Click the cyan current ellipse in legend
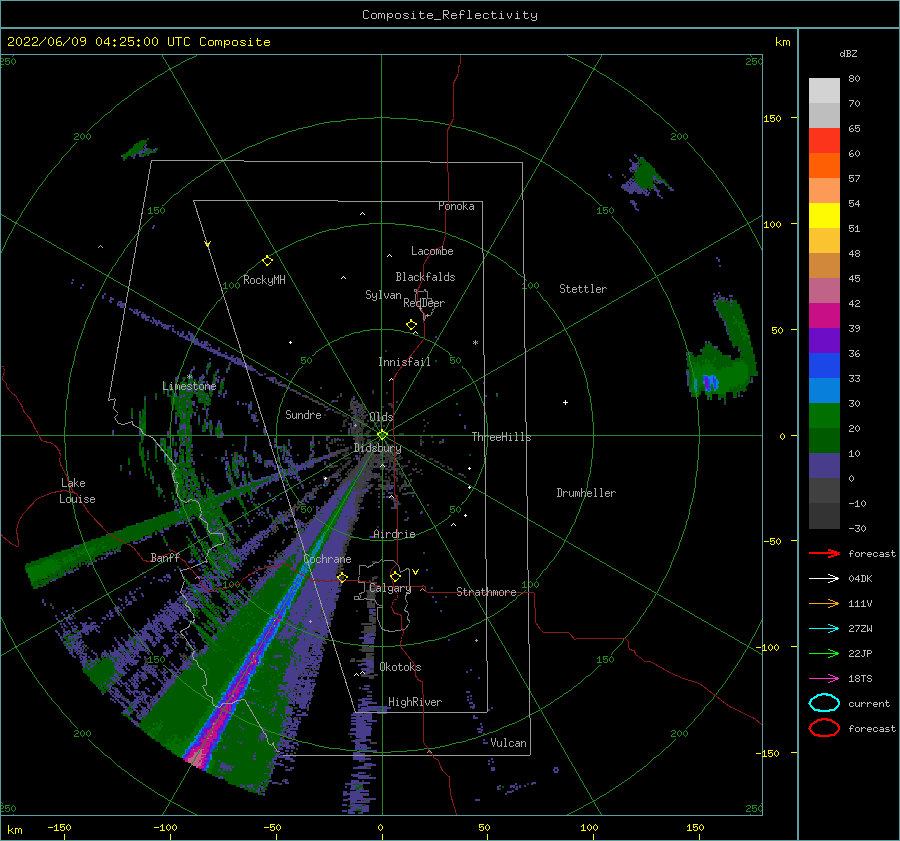This screenshot has width=900, height=841. pos(824,703)
